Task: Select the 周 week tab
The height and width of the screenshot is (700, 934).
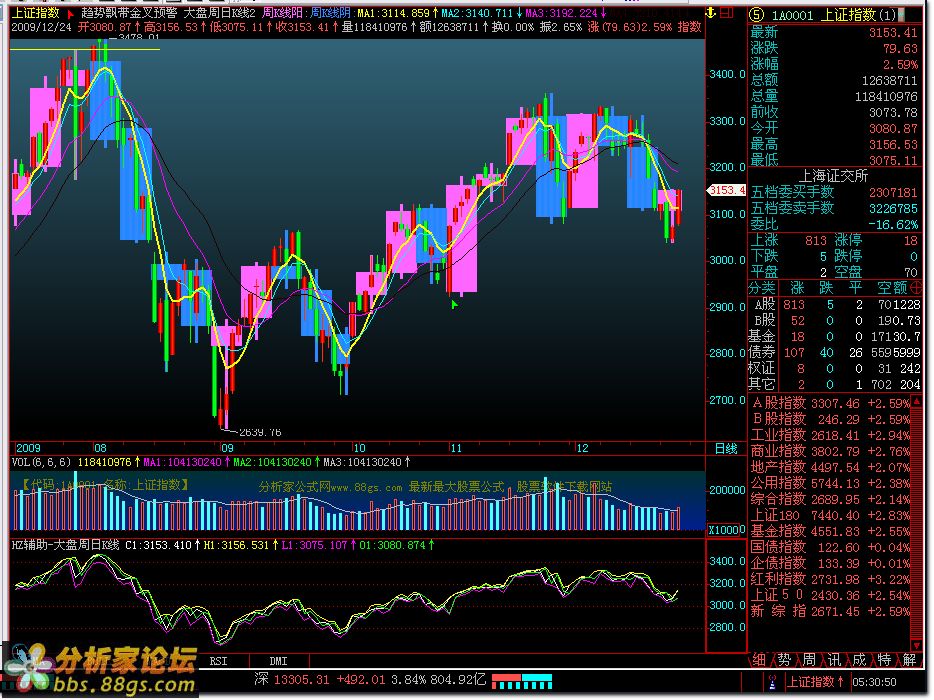Action: [x=809, y=661]
